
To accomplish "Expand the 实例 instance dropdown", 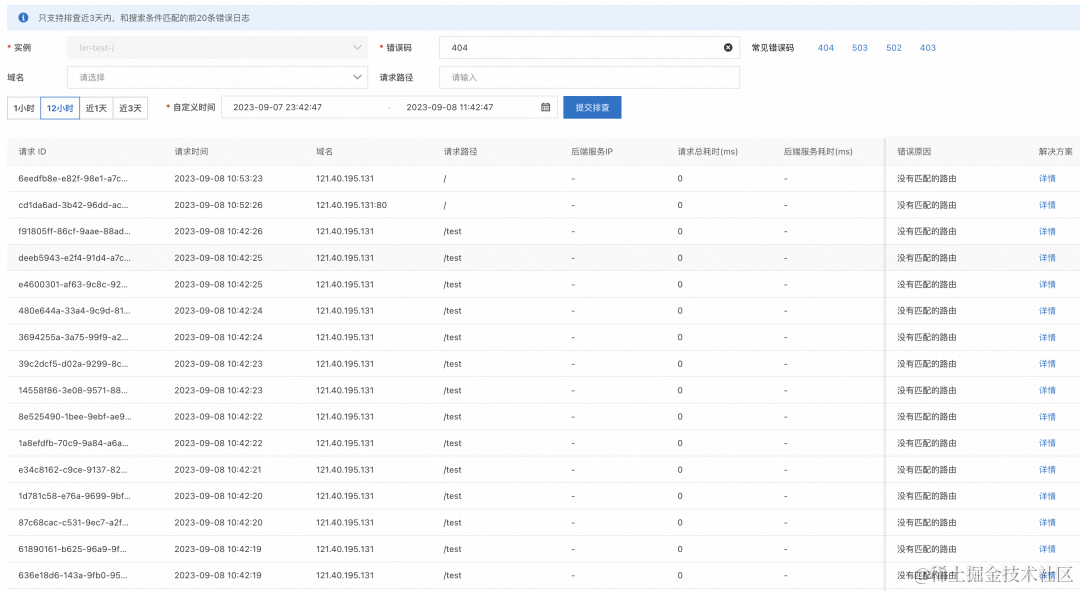I will [218, 48].
